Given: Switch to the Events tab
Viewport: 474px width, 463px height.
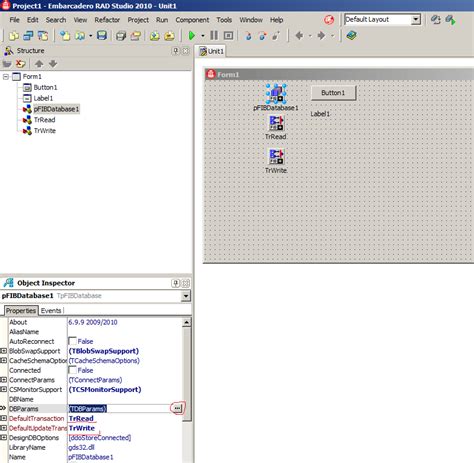Looking at the screenshot, I should point(51,311).
